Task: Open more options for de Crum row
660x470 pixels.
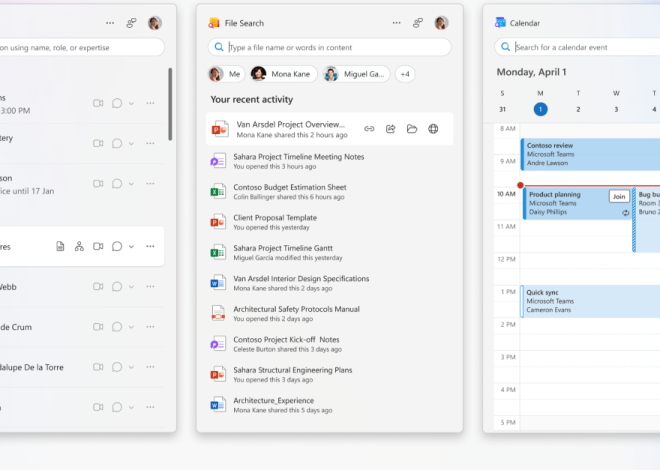Action: 150,327
